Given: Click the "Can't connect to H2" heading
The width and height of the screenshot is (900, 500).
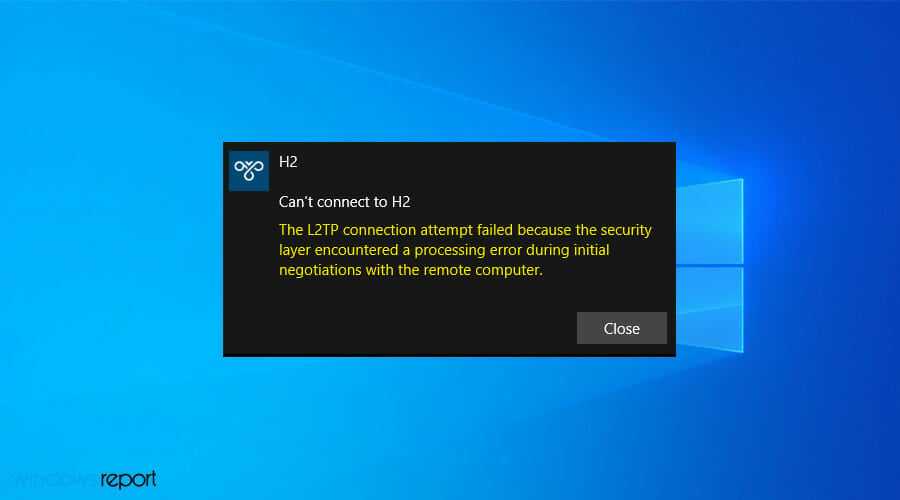Looking at the screenshot, I should (344, 202).
